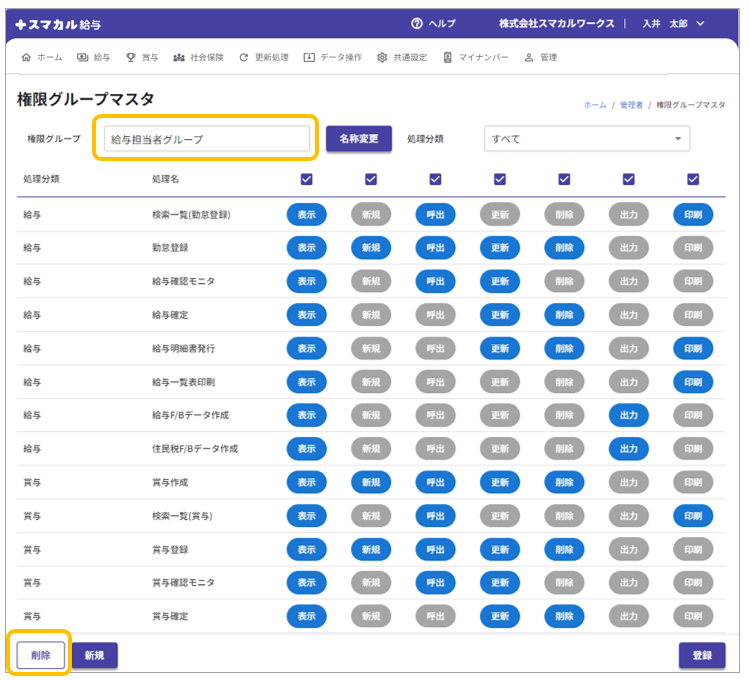This screenshot has height=681, width=749.
Task: Uncheck header checkbox above 削除 column
Action: pyautogui.click(x=564, y=179)
